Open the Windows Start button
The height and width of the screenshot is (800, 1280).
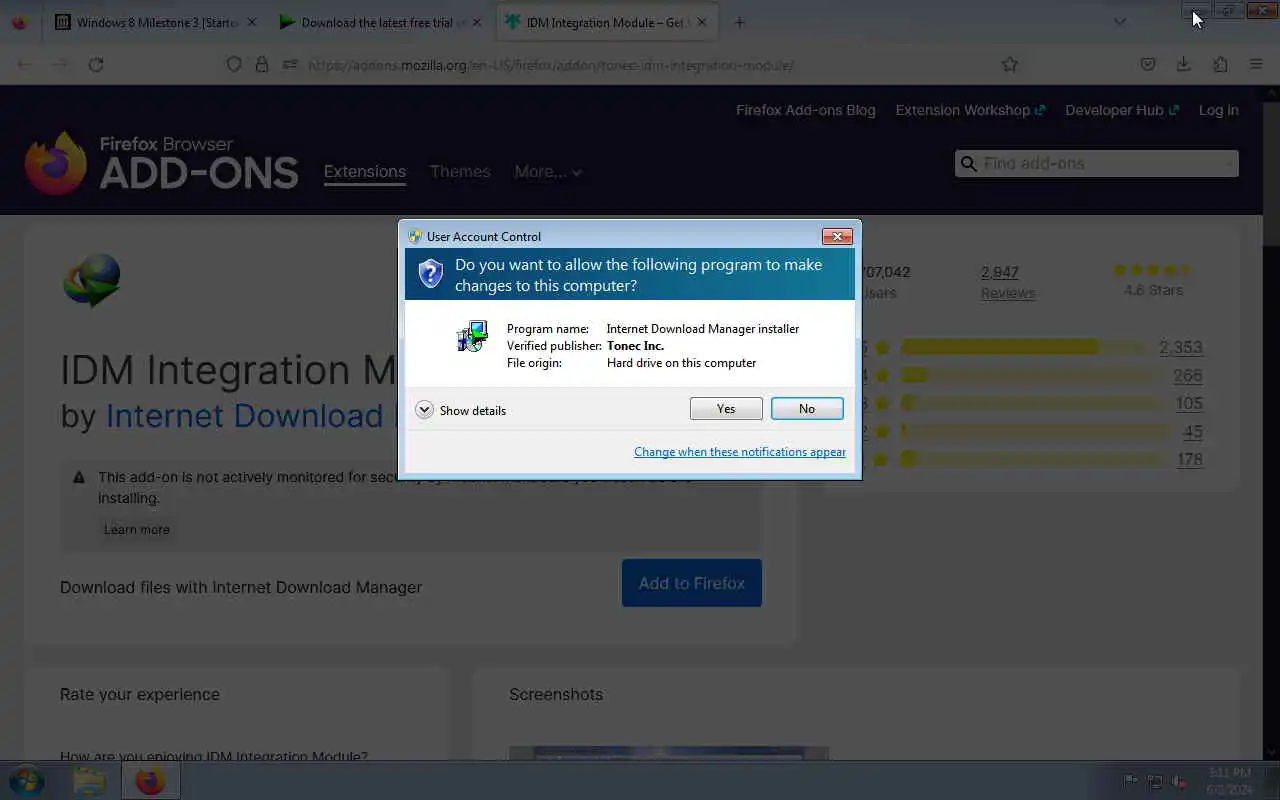pos(25,781)
